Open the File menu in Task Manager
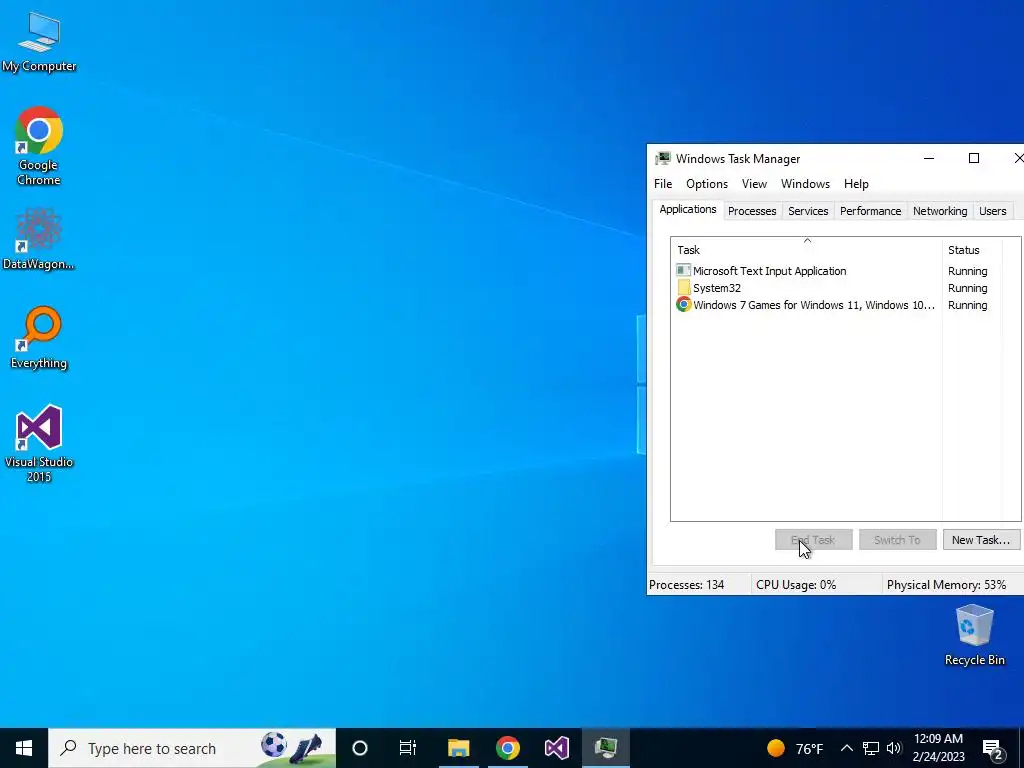Screen dimensions: 1024x768 (x=663, y=184)
